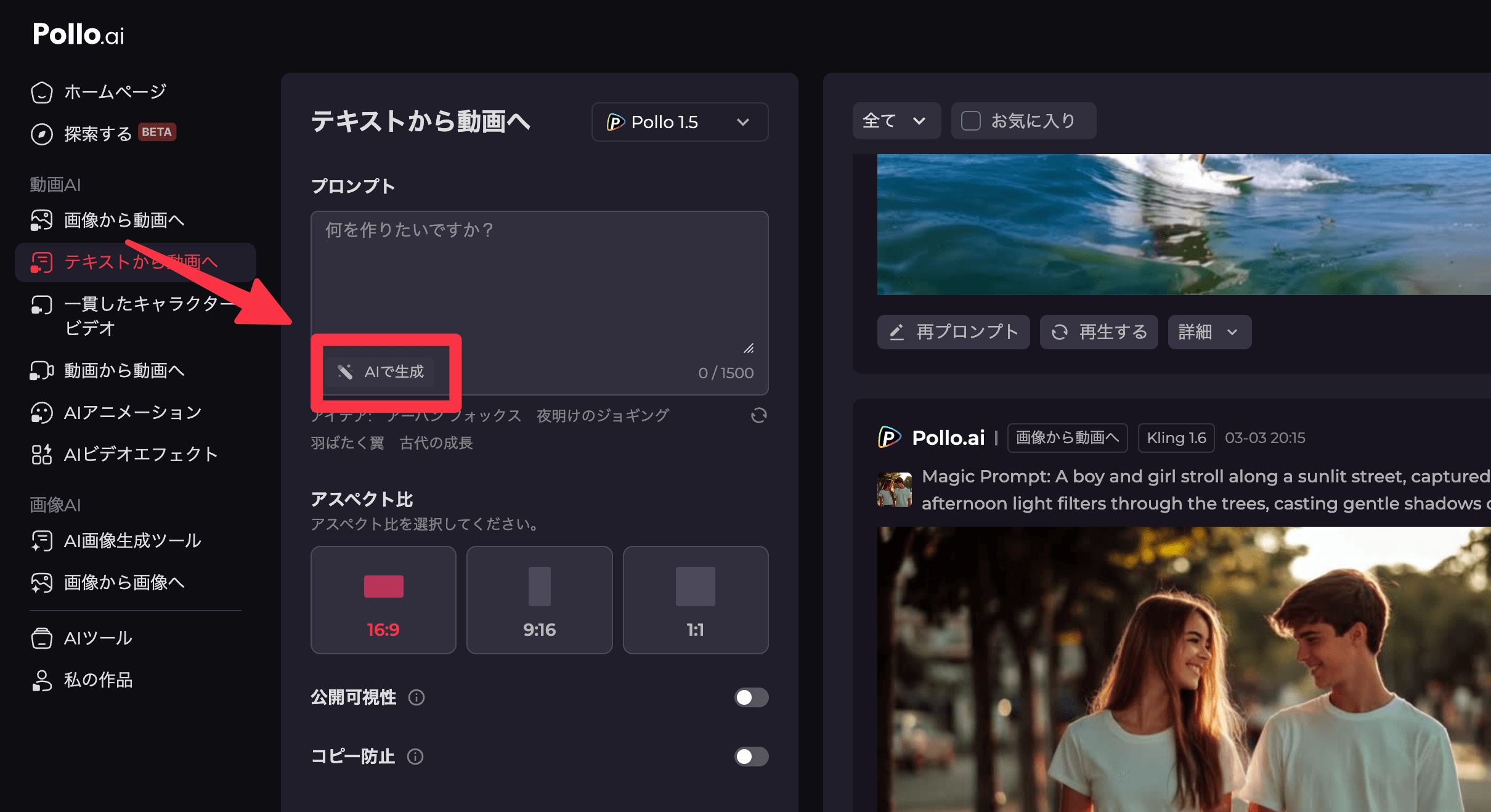Viewport: 1491px width, 812px height.
Task: Click the Pollo.ai logo at the top left
Action: (79, 35)
